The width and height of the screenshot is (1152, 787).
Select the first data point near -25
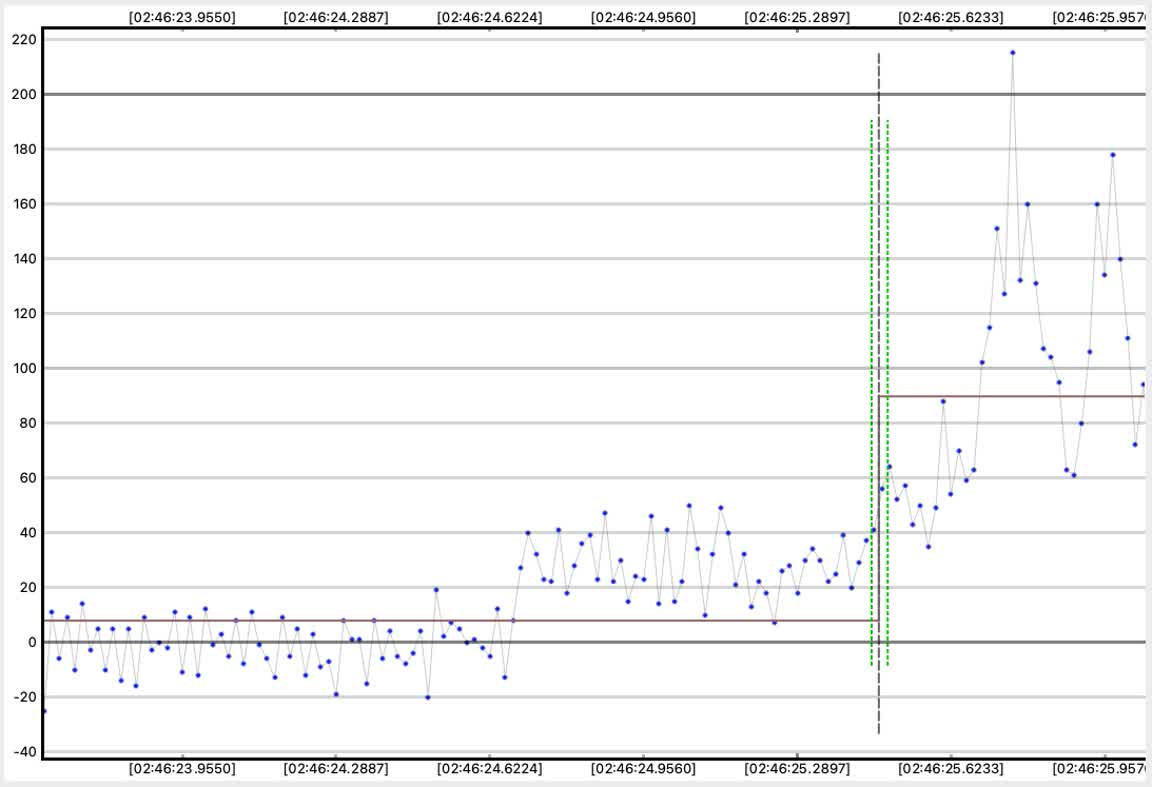pyautogui.click(x=44, y=711)
